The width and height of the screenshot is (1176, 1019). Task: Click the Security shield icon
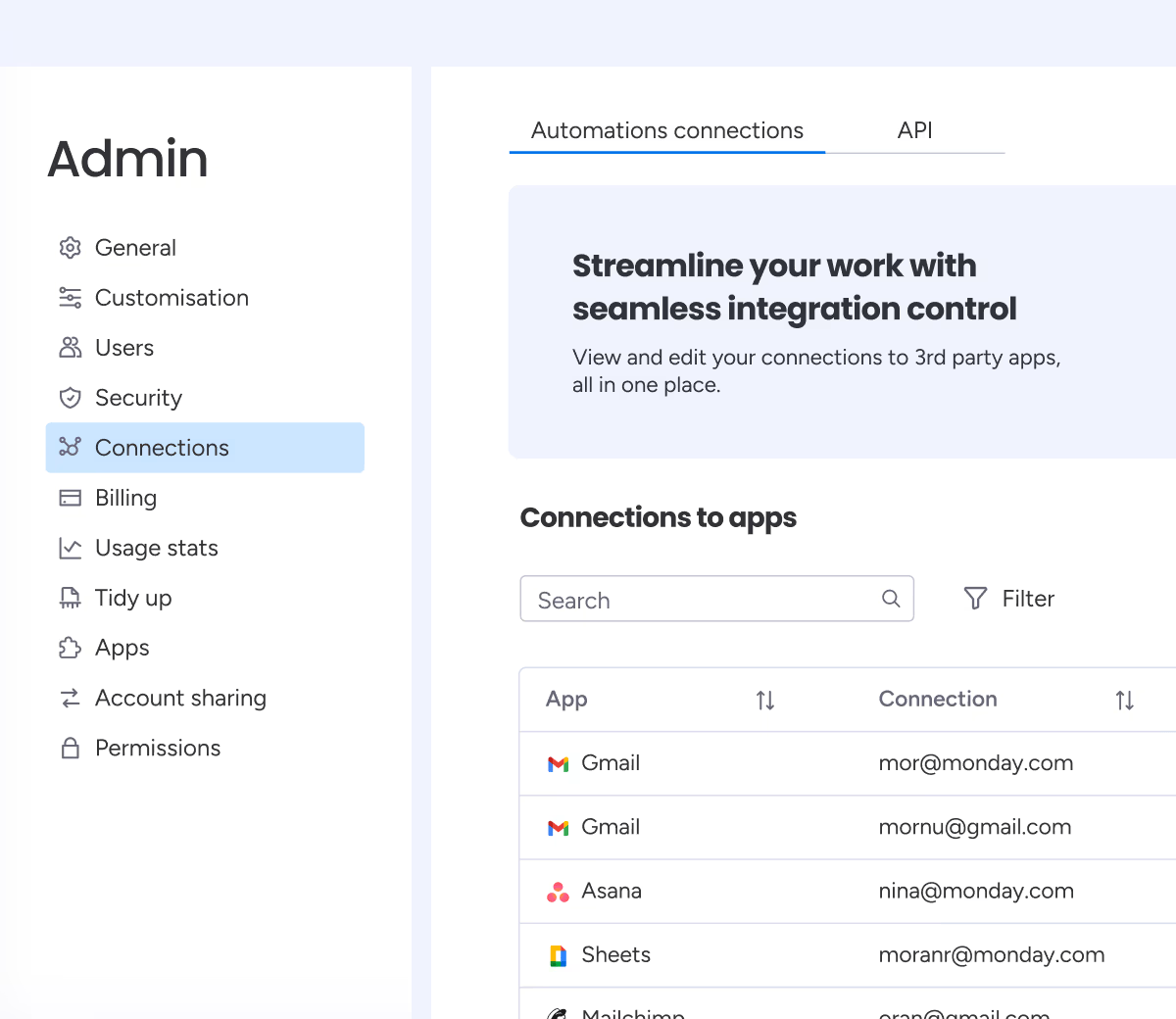click(x=70, y=398)
